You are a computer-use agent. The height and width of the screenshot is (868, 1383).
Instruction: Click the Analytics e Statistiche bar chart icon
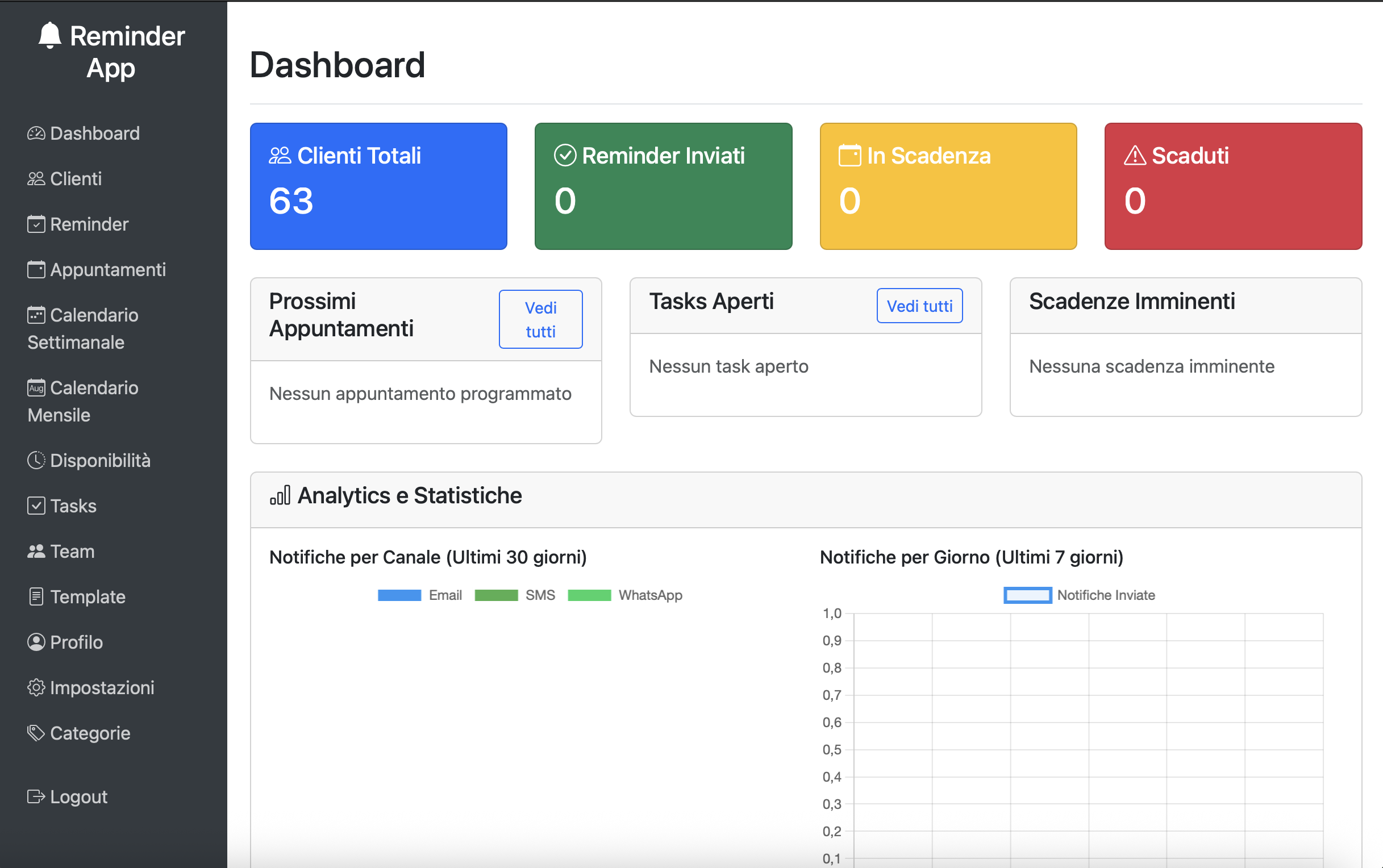(x=280, y=495)
